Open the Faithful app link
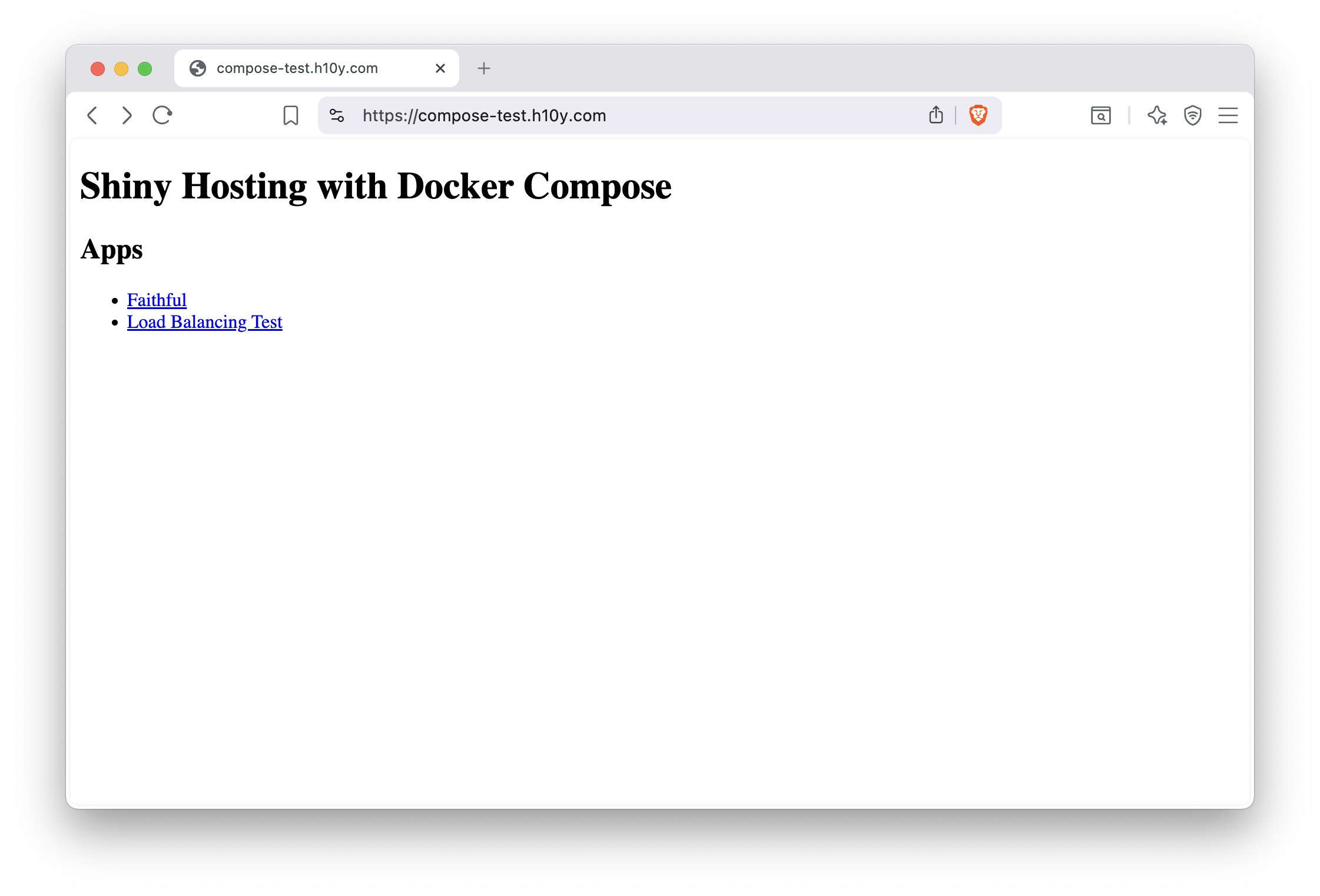The image size is (1320, 896). pos(156,300)
